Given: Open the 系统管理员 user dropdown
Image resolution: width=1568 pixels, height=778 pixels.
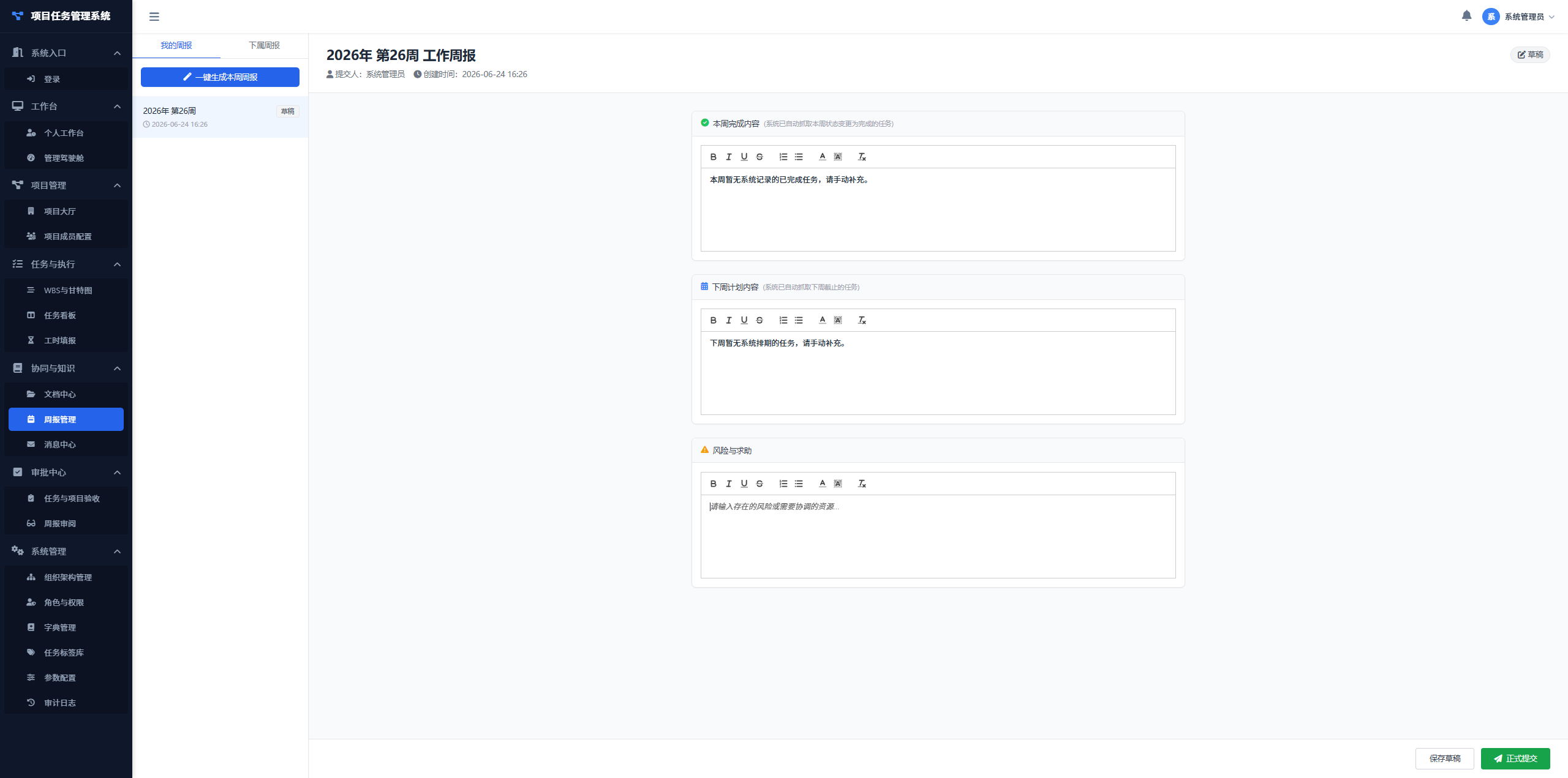Looking at the screenshot, I should click(x=1519, y=17).
